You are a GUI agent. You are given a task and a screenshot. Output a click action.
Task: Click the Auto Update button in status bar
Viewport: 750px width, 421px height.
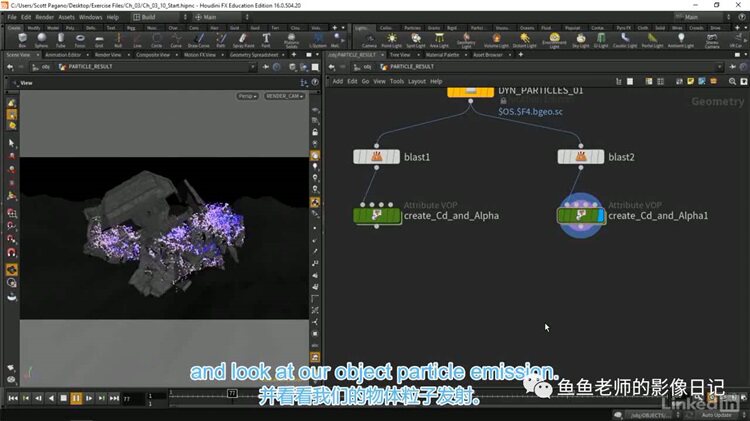pos(716,415)
